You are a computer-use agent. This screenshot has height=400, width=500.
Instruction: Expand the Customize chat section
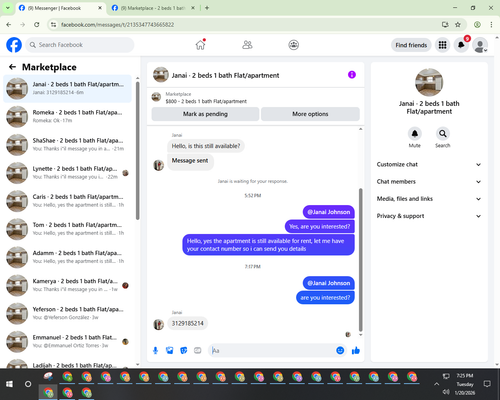point(429,164)
